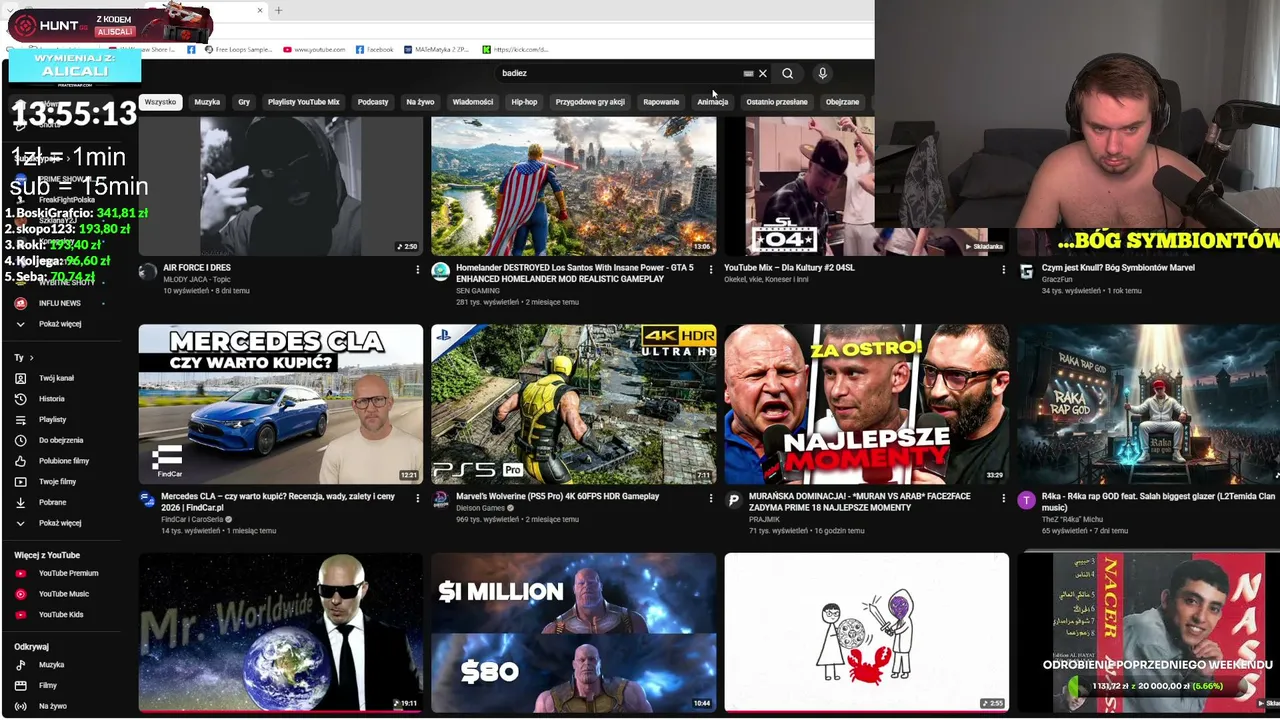
Task: Open YouTube Premium from the sidebar
Action: [70, 573]
